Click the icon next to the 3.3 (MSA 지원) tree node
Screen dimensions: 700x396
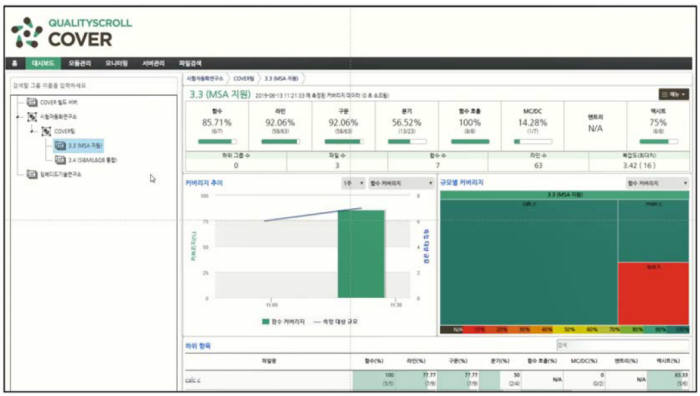click(x=60, y=146)
